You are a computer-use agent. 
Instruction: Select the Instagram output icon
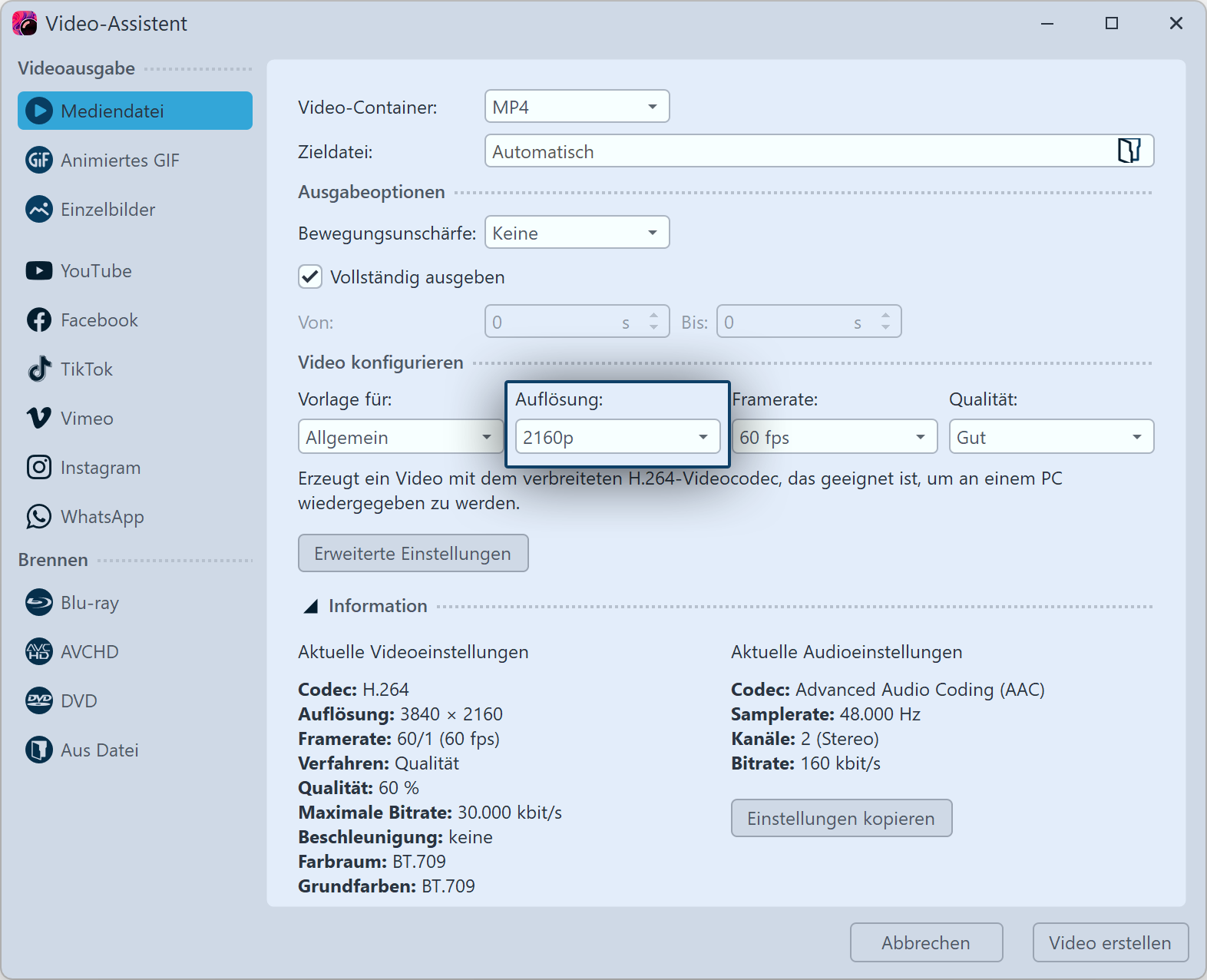click(x=38, y=468)
